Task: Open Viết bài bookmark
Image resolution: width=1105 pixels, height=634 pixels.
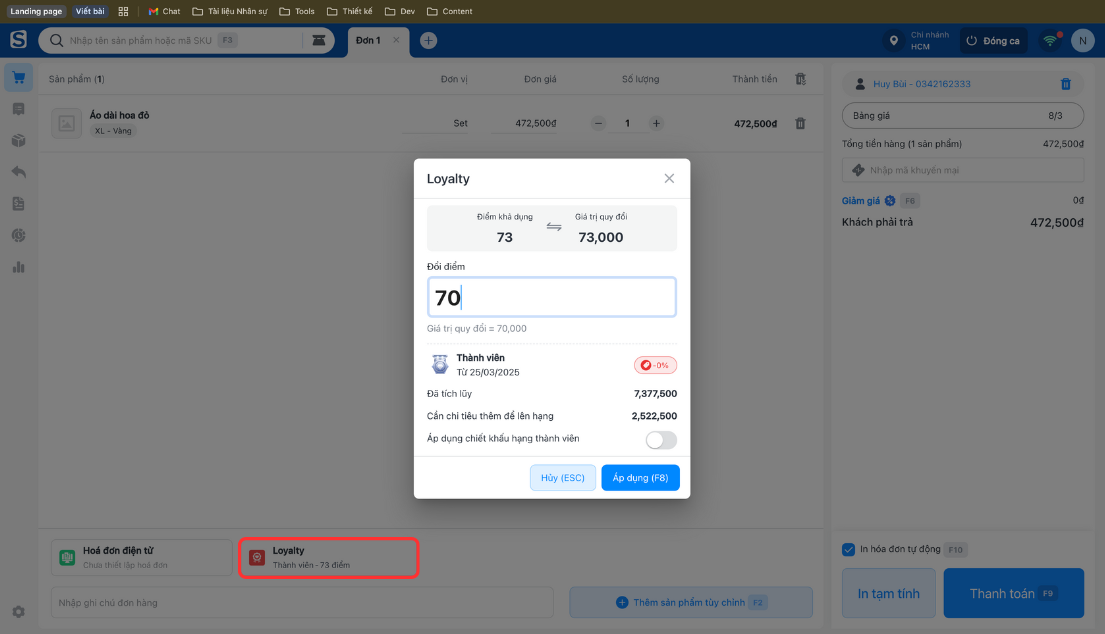Action: point(90,11)
